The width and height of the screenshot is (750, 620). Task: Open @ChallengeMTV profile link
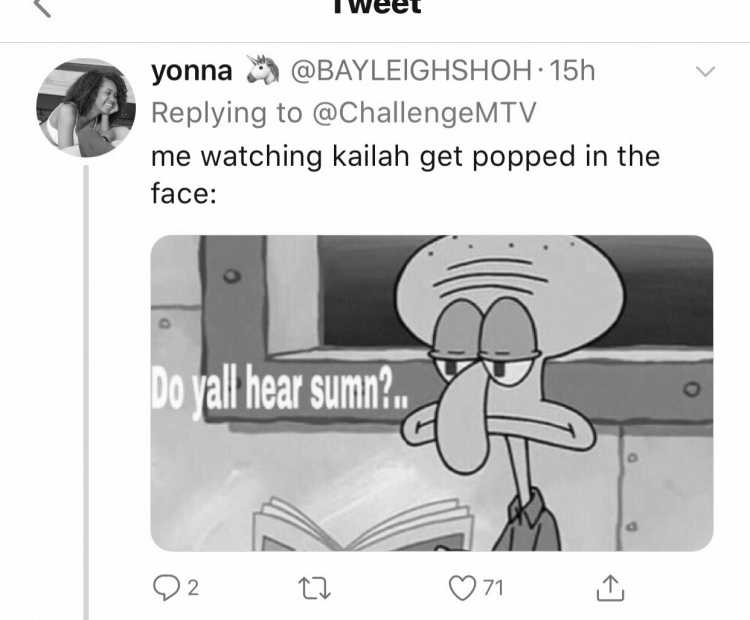point(424,113)
